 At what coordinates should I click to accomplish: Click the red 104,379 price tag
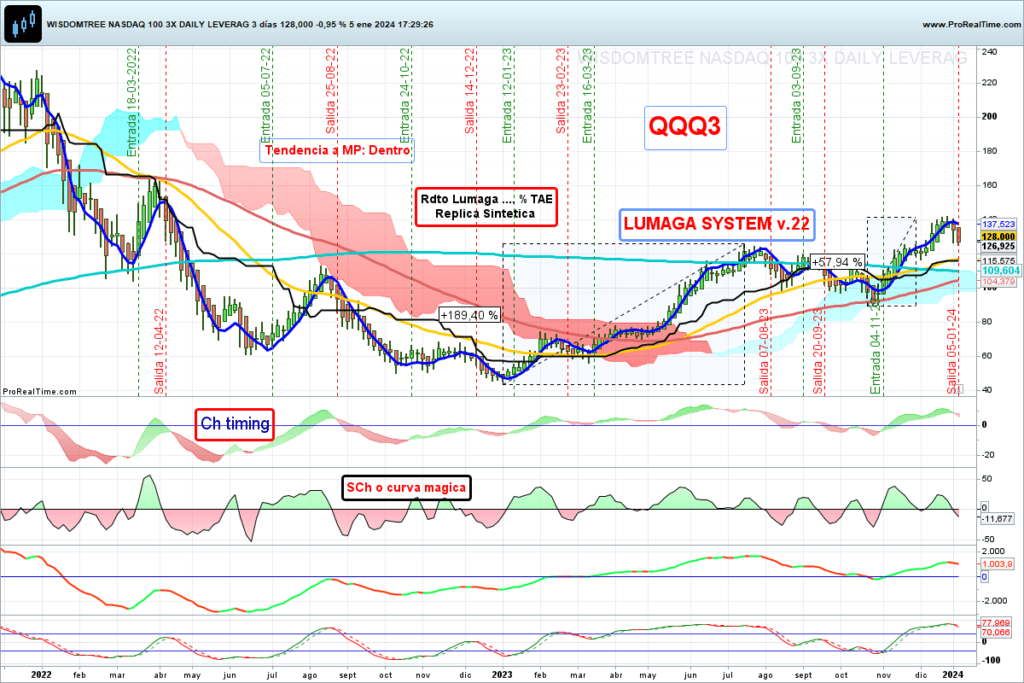(999, 281)
